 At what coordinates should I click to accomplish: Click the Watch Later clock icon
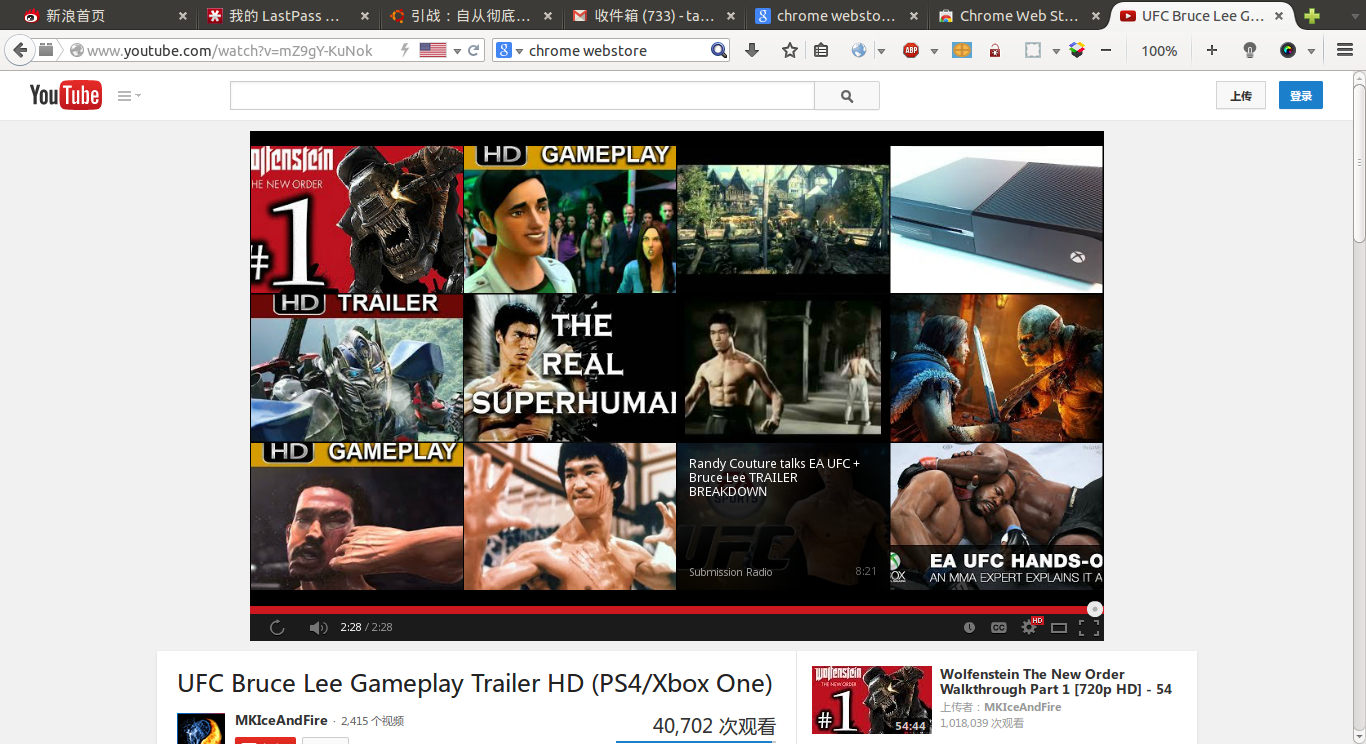pyautogui.click(x=969, y=628)
